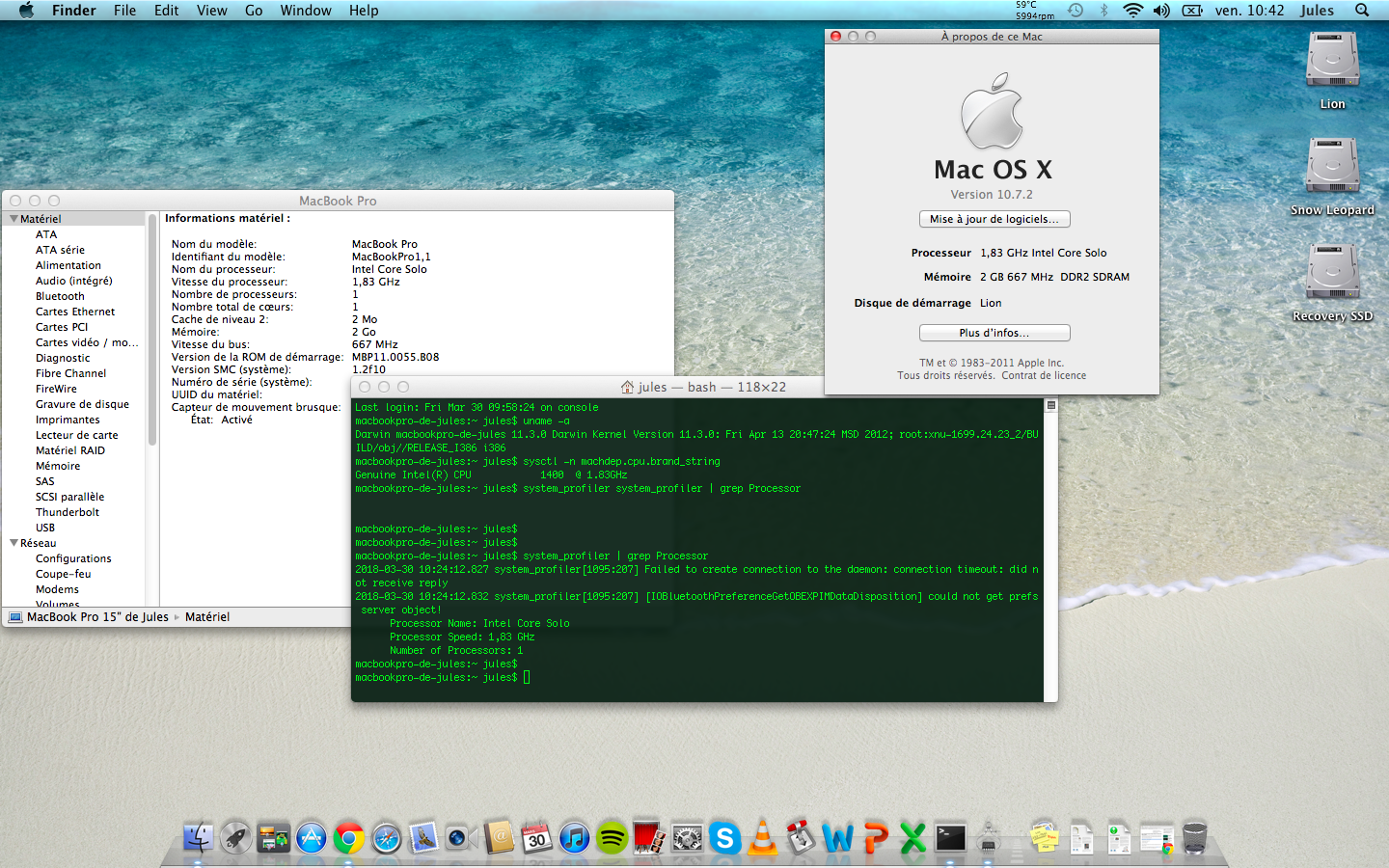Open System Preferences gear icon
Image resolution: width=1389 pixels, height=868 pixels.
(x=687, y=837)
